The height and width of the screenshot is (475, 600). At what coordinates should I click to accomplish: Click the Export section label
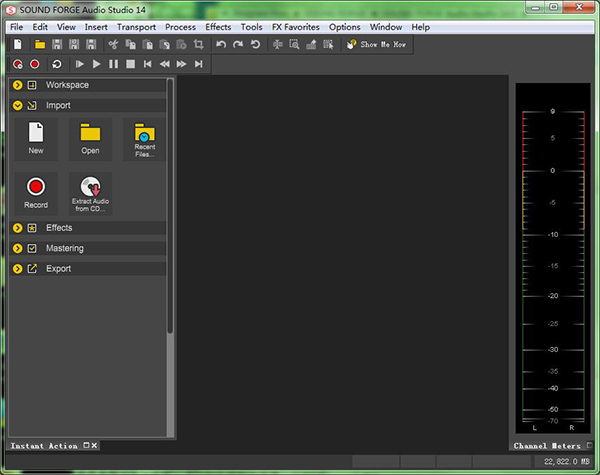click(59, 268)
